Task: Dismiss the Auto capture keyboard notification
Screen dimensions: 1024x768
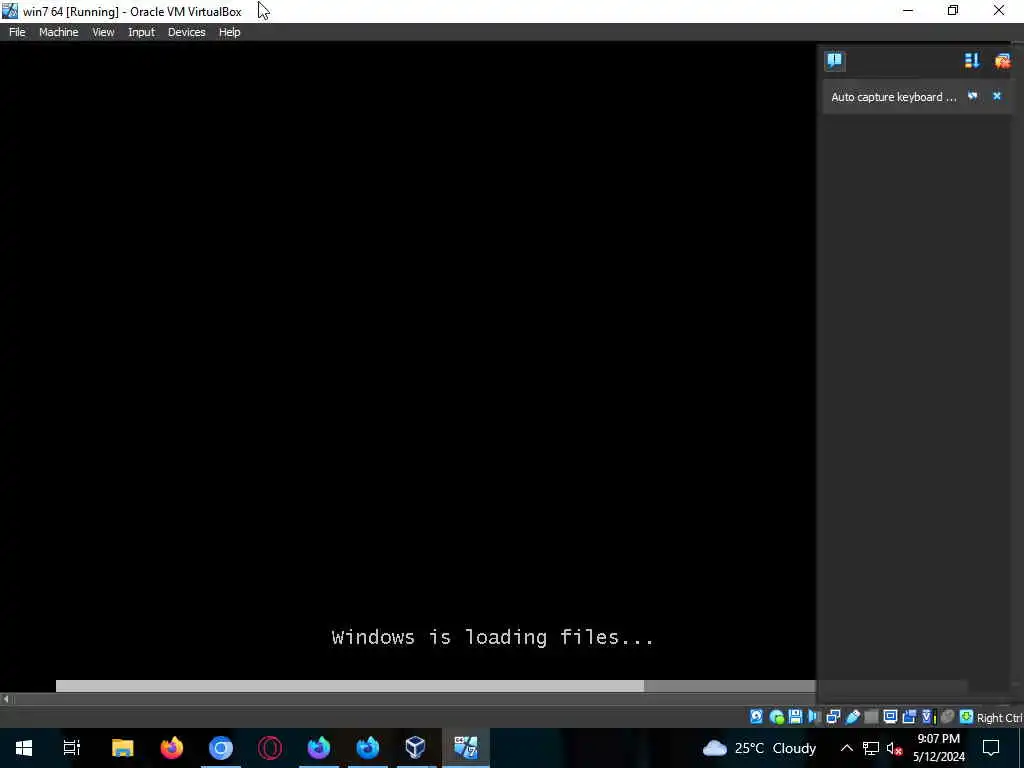Action: (997, 96)
